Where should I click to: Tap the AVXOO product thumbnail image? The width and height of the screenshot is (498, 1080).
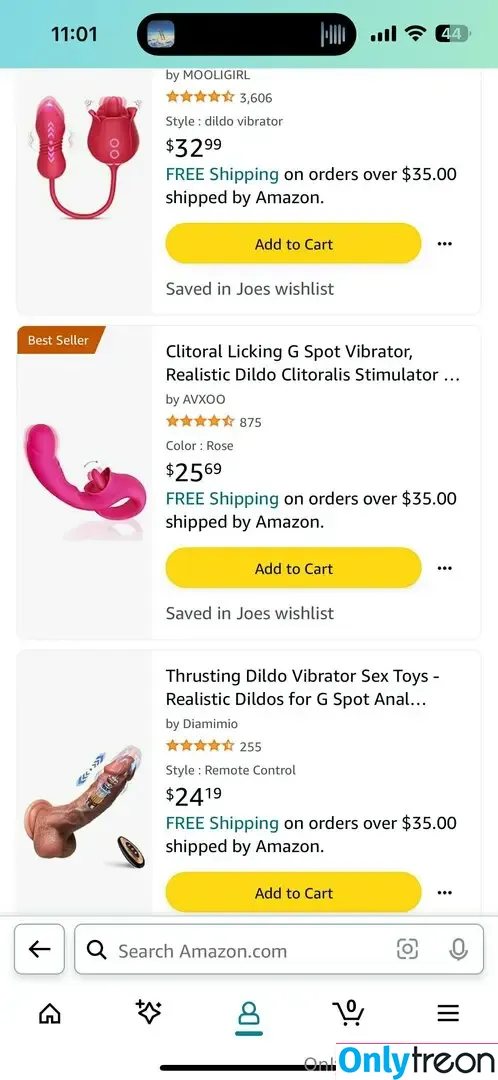(84, 481)
